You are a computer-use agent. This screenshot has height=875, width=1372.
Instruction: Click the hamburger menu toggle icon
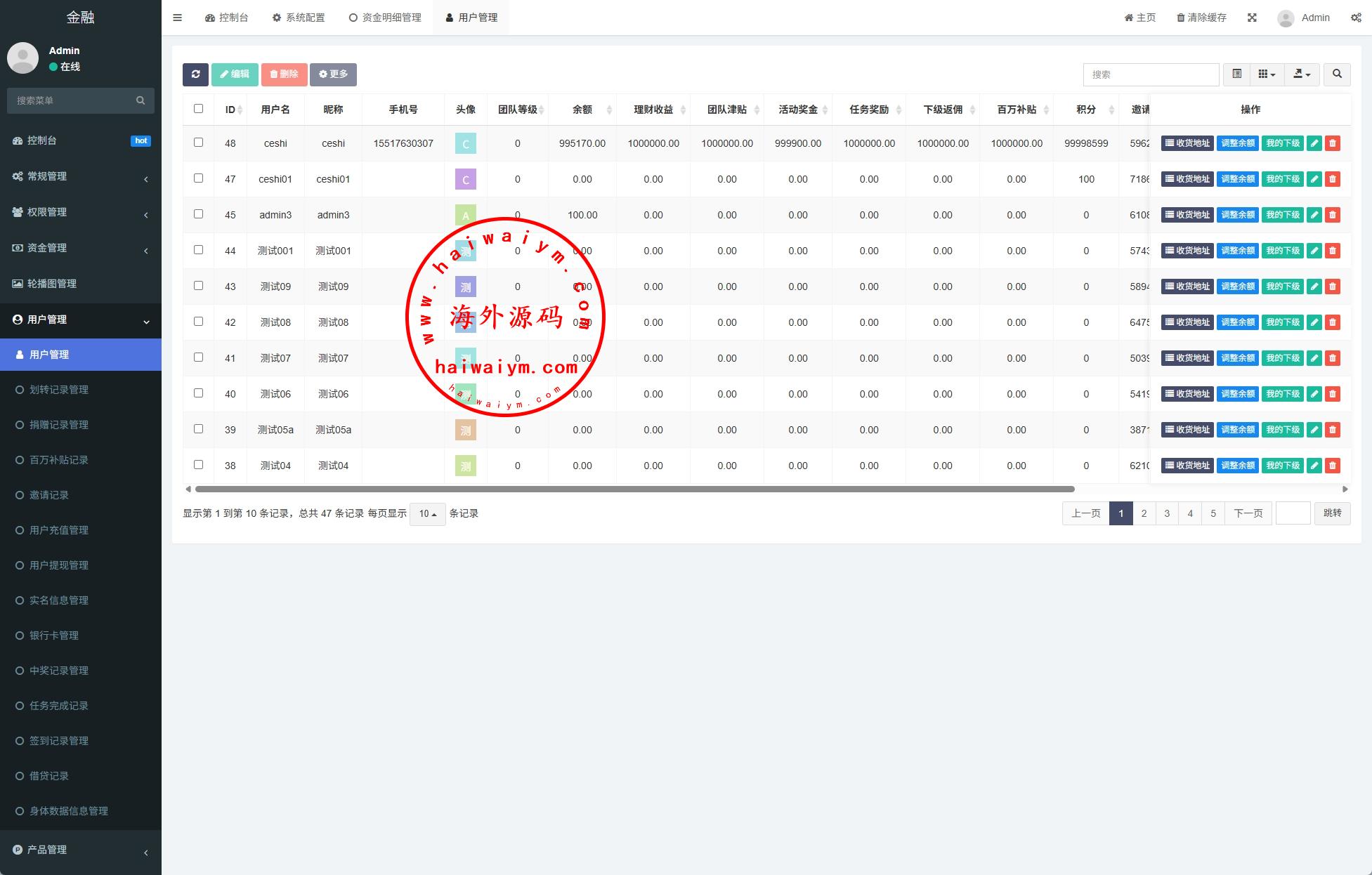pos(177,18)
